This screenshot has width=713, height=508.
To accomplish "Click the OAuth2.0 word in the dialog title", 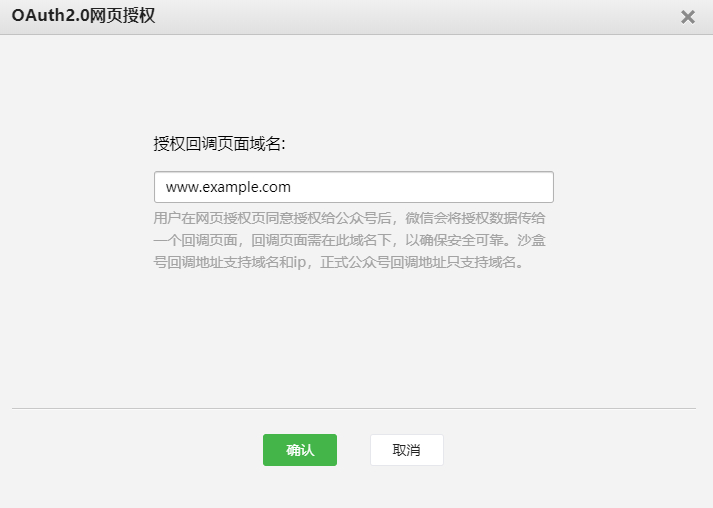I will [x=49, y=16].
